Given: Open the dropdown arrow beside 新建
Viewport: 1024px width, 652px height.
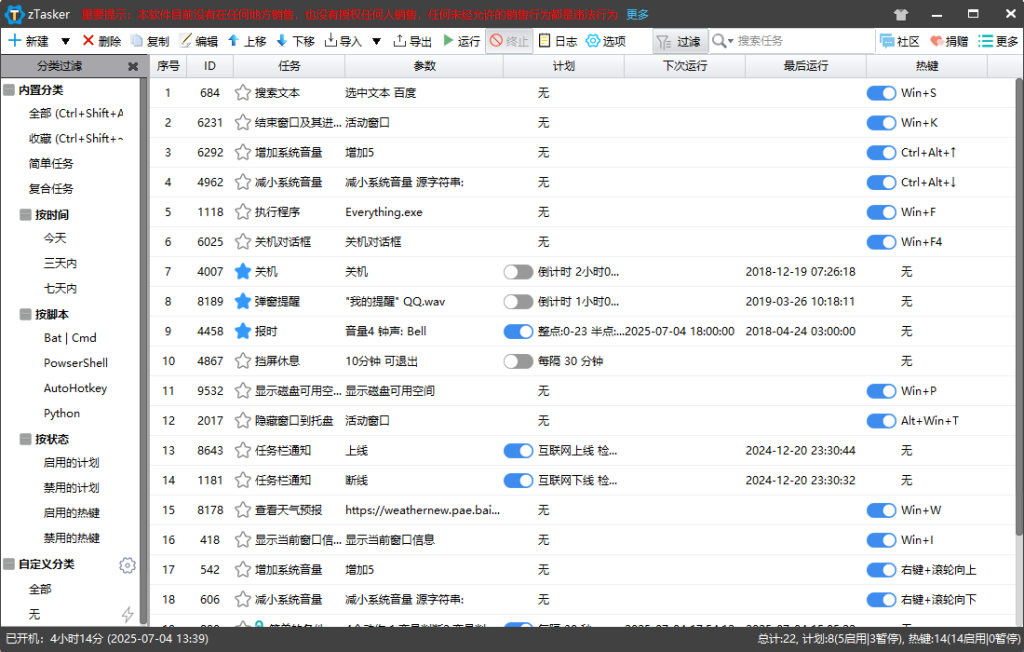Looking at the screenshot, I should pyautogui.click(x=65, y=41).
